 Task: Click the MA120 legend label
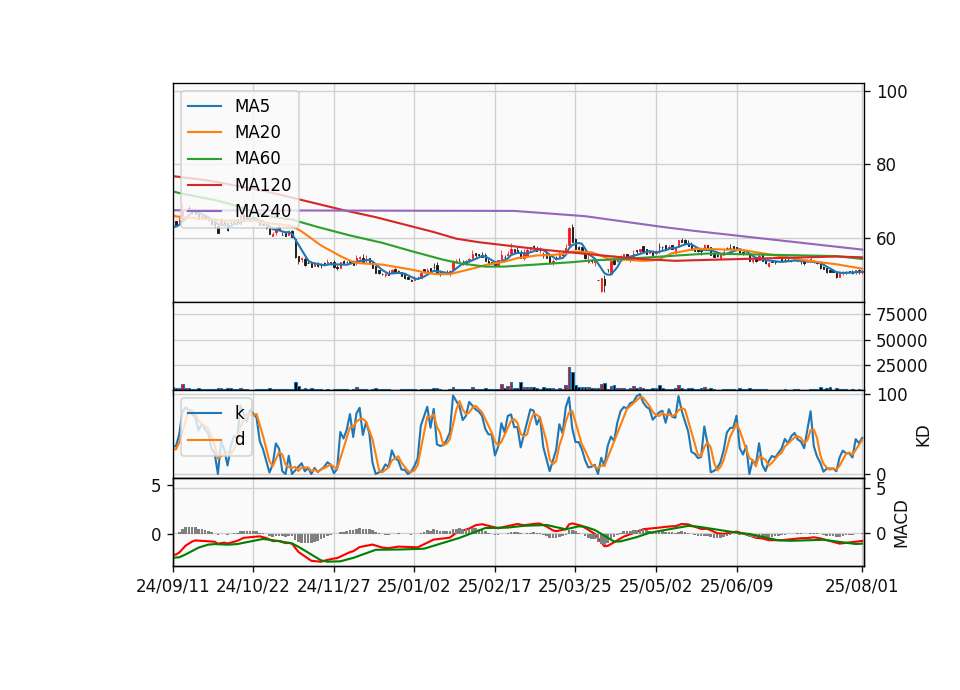coord(263,185)
